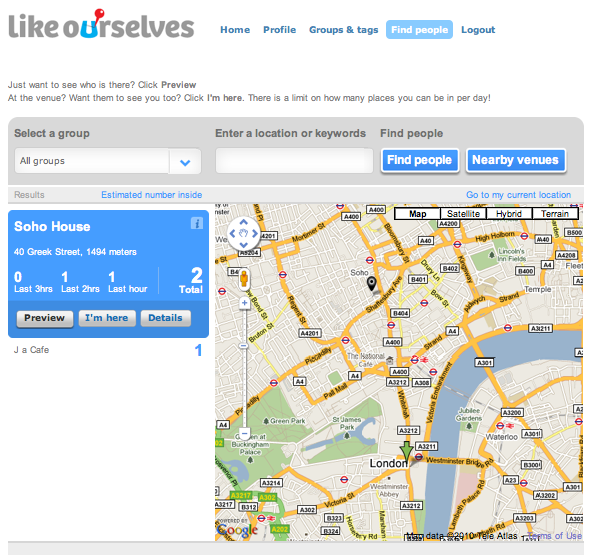Click the Soho House info icon

click(x=197, y=224)
